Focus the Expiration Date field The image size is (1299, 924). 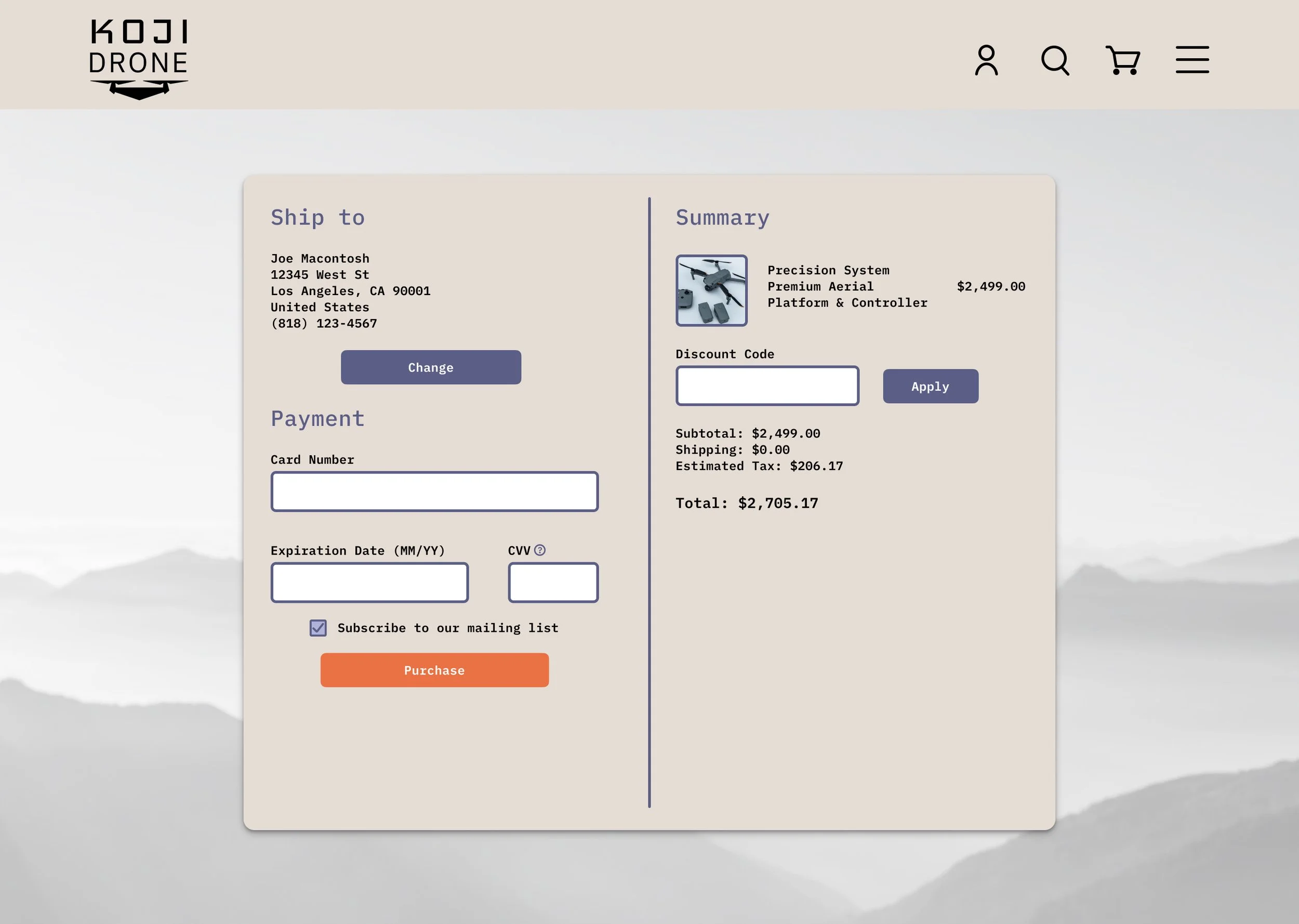[x=369, y=583]
